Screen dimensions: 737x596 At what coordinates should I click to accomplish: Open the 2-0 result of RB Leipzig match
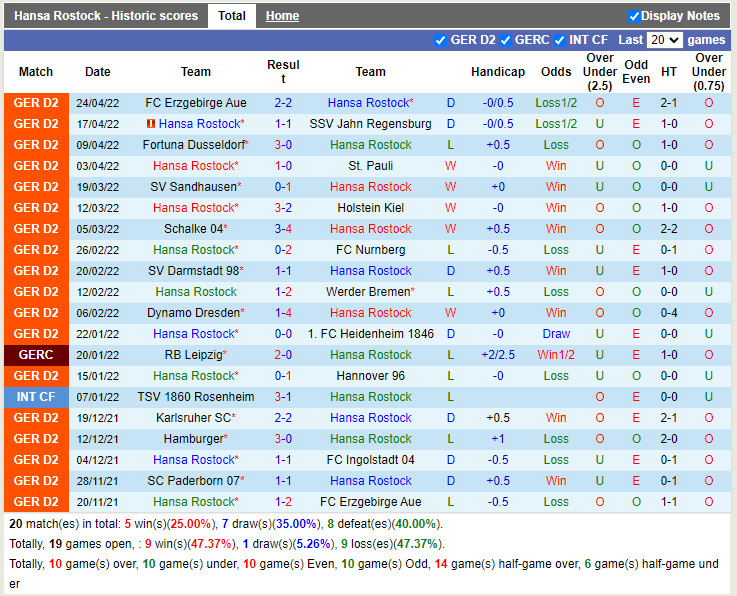pyautogui.click(x=283, y=355)
